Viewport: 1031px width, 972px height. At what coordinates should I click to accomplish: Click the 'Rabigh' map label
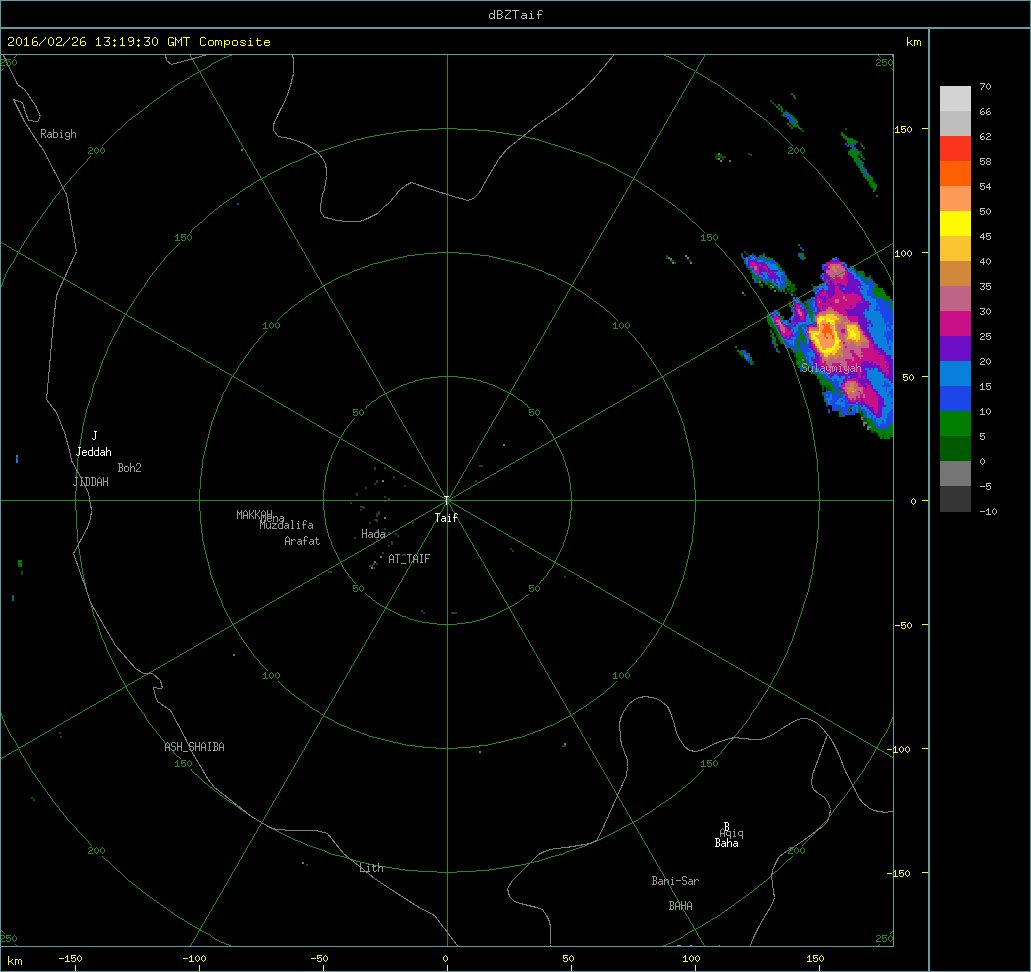click(58, 134)
